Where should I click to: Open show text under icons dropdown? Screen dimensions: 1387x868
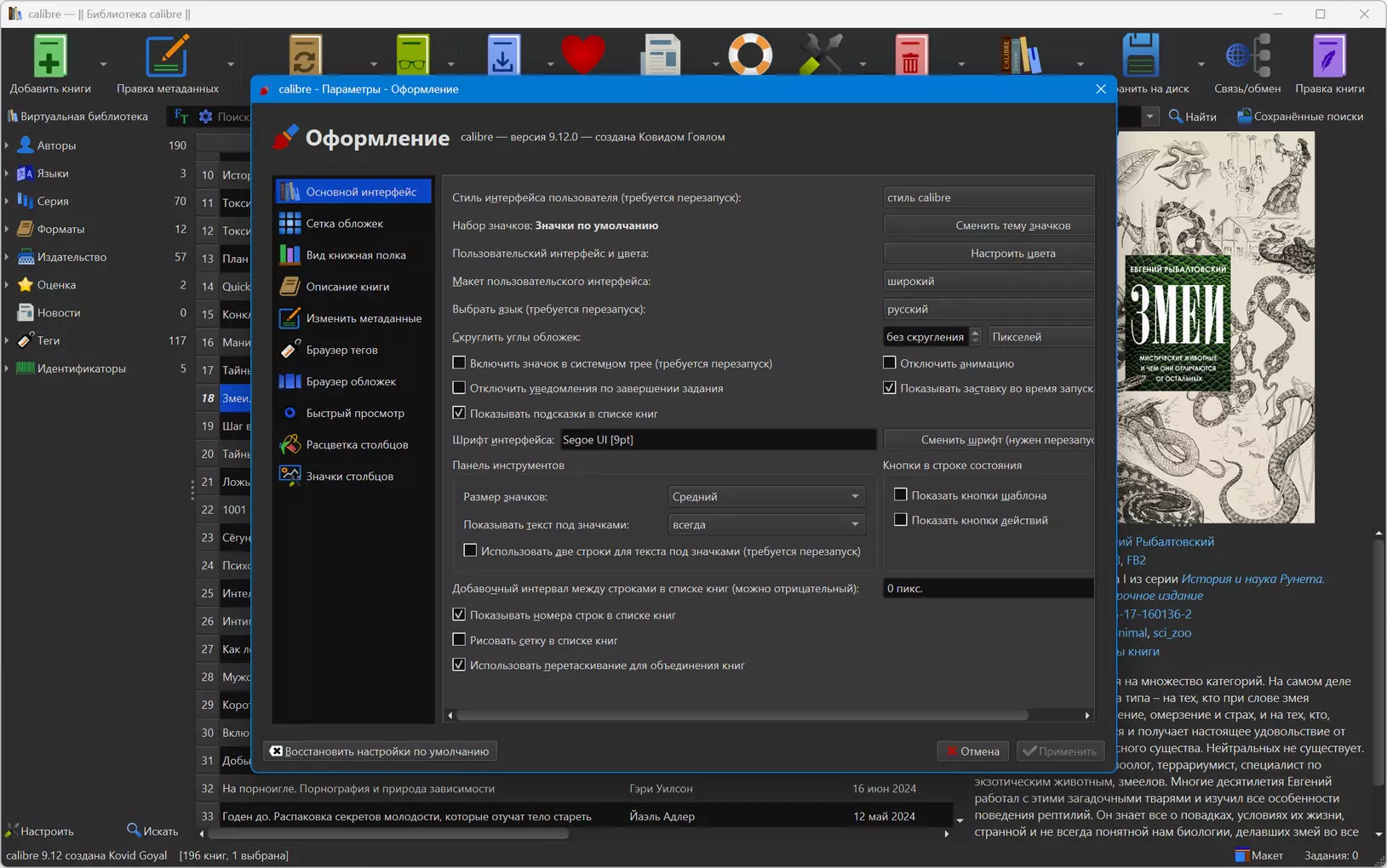pos(766,524)
